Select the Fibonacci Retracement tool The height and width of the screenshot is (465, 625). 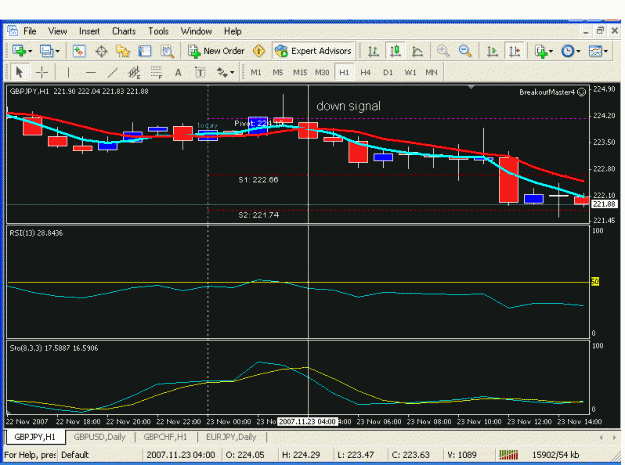pos(156,73)
